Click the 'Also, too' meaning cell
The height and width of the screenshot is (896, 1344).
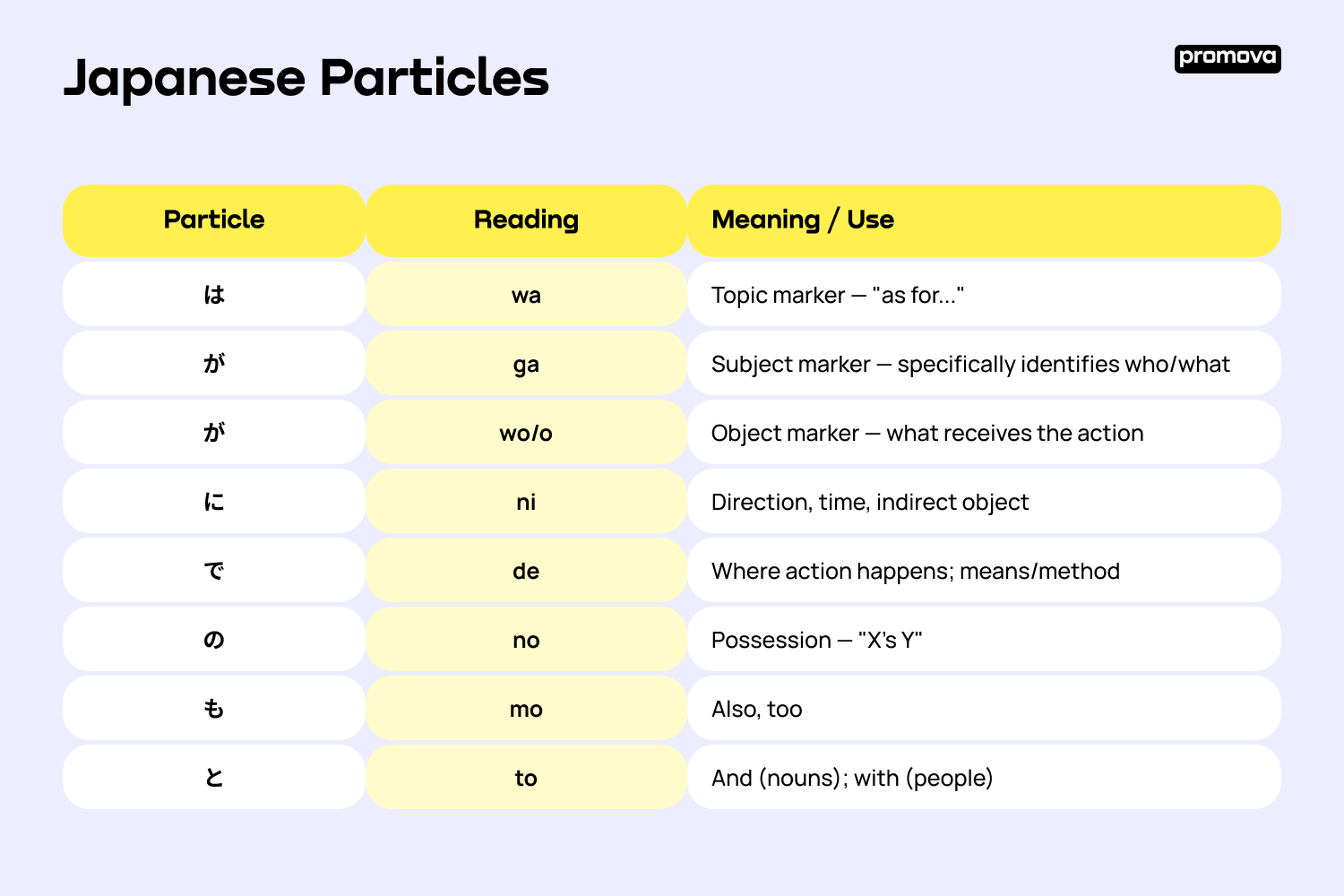coord(984,708)
